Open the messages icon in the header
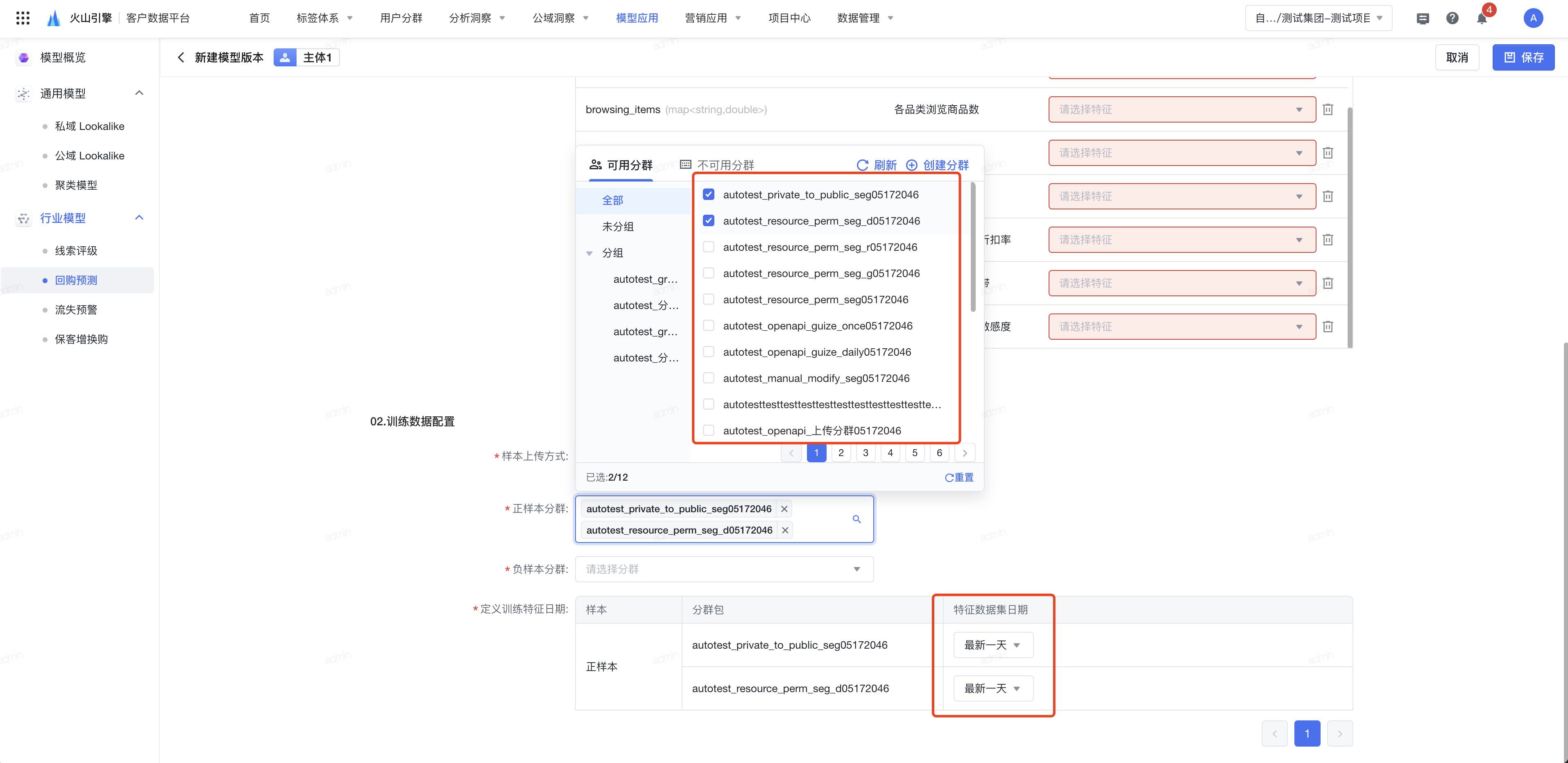 click(x=1423, y=18)
